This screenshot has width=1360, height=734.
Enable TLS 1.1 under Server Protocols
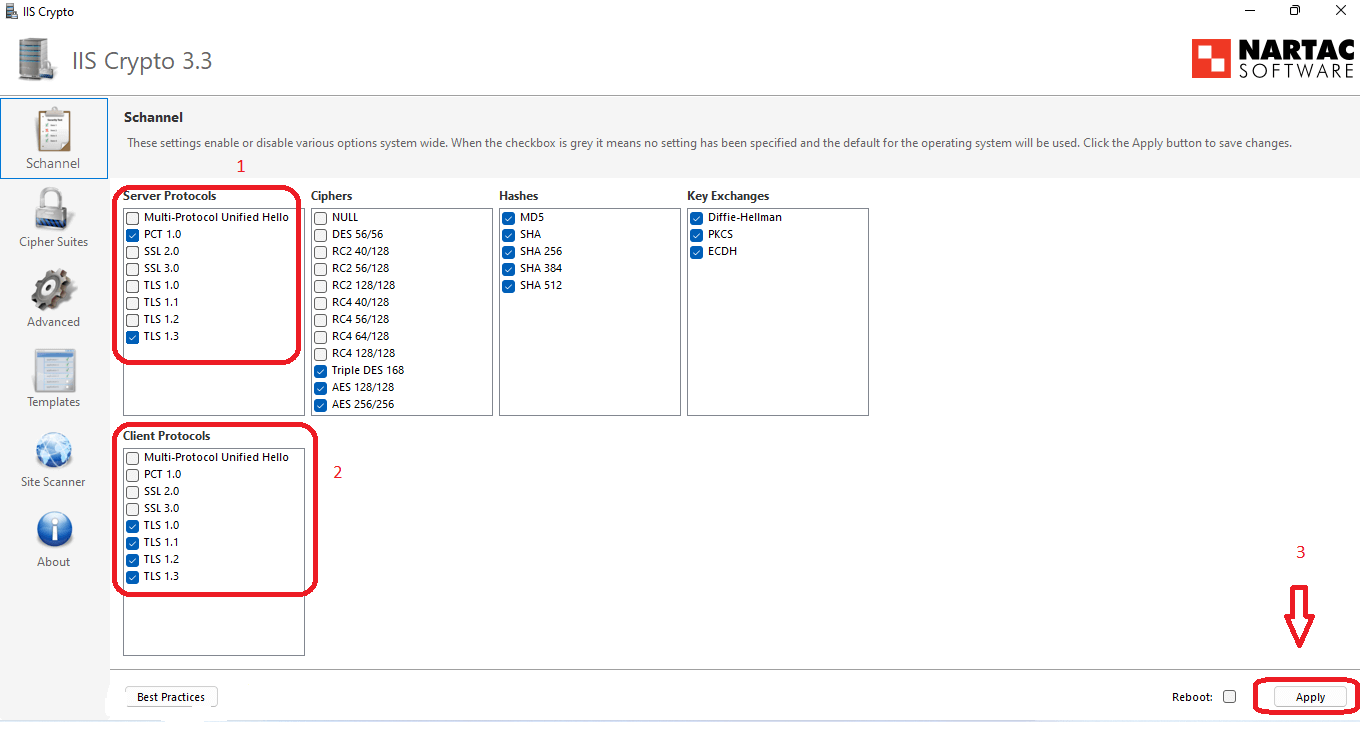tap(133, 302)
